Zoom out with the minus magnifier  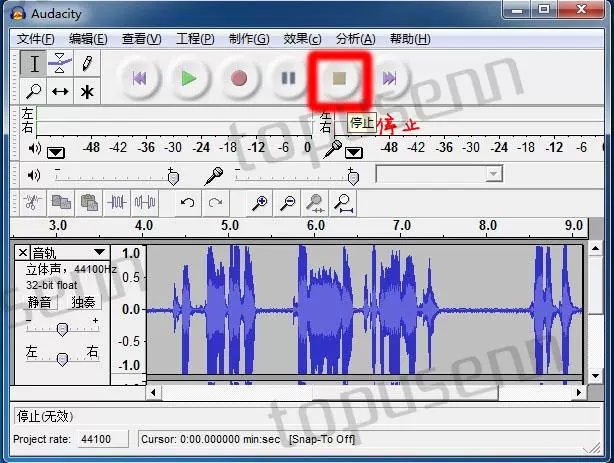pyautogui.click(x=288, y=203)
